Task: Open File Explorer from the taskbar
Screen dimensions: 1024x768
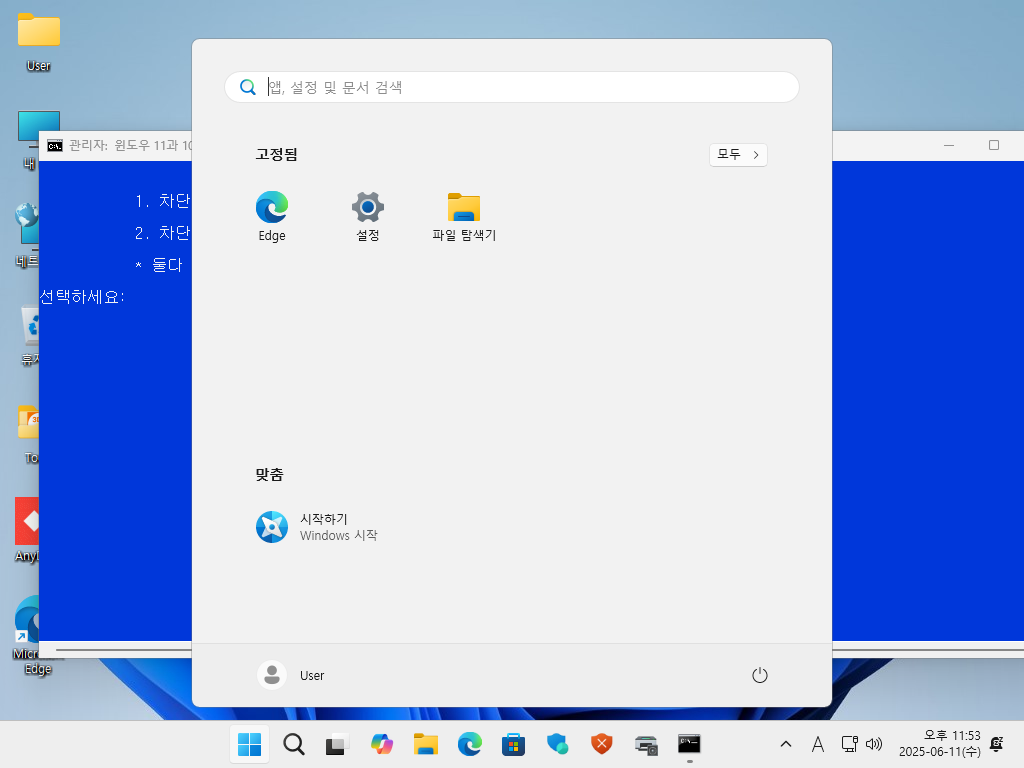Action: tap(425, 744)
